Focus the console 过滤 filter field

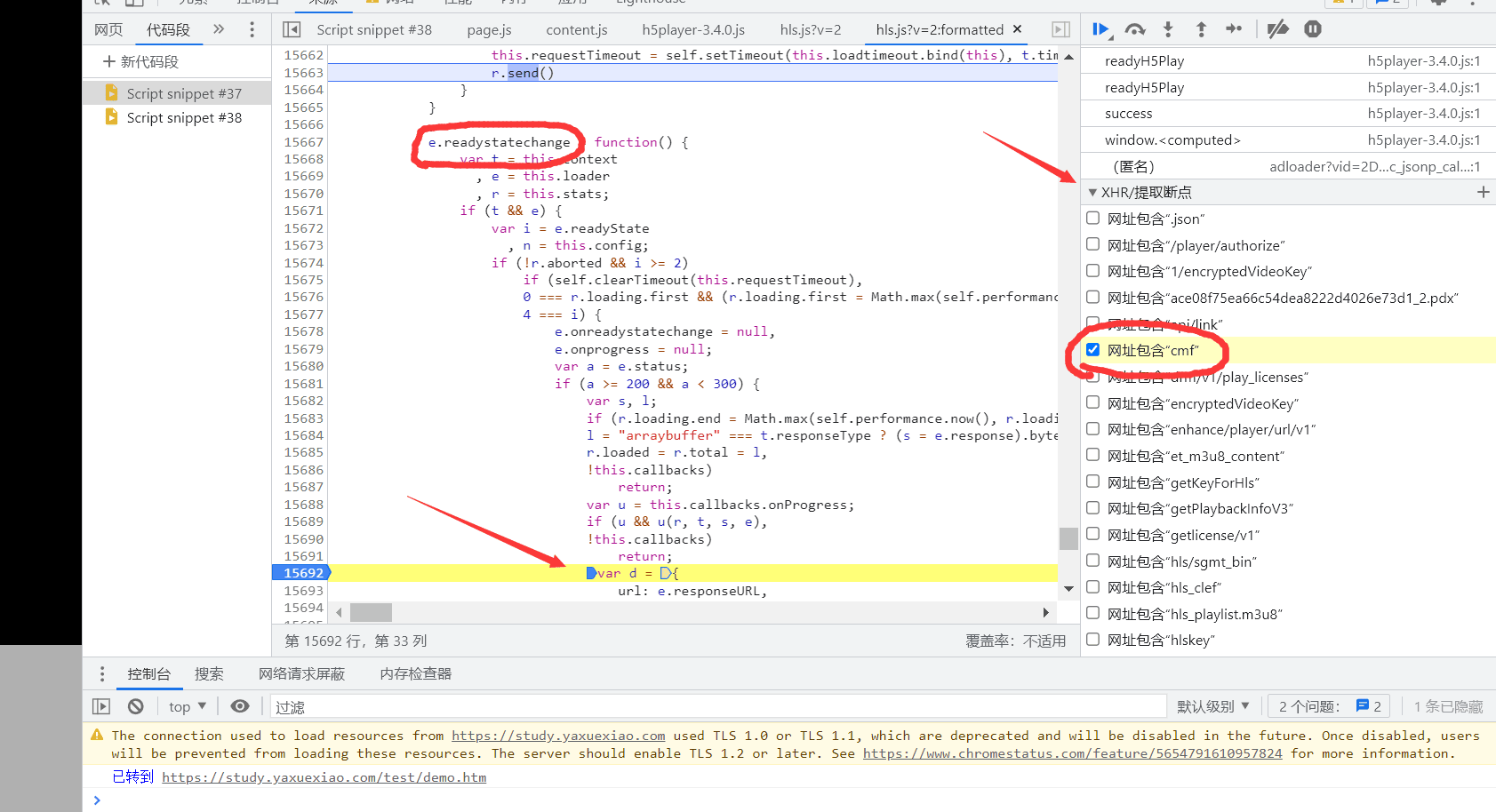pos(717,706)
